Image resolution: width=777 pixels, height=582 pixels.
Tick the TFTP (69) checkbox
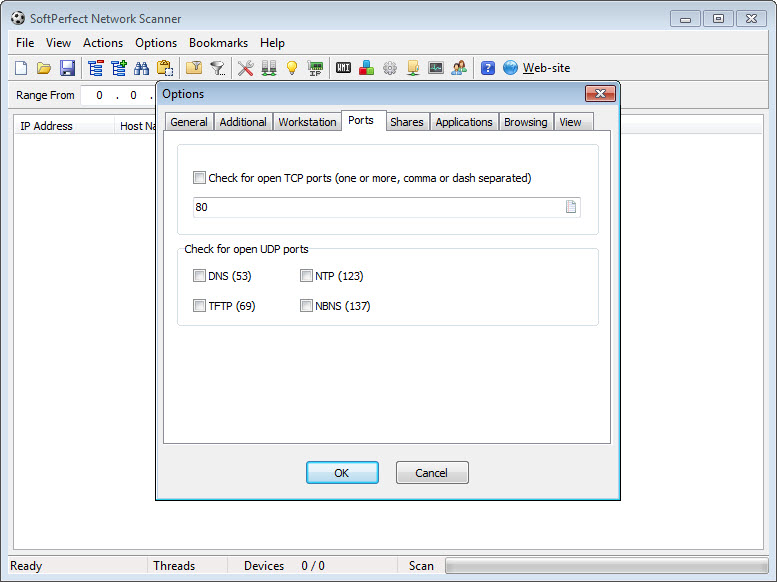(x=199, y=305)
